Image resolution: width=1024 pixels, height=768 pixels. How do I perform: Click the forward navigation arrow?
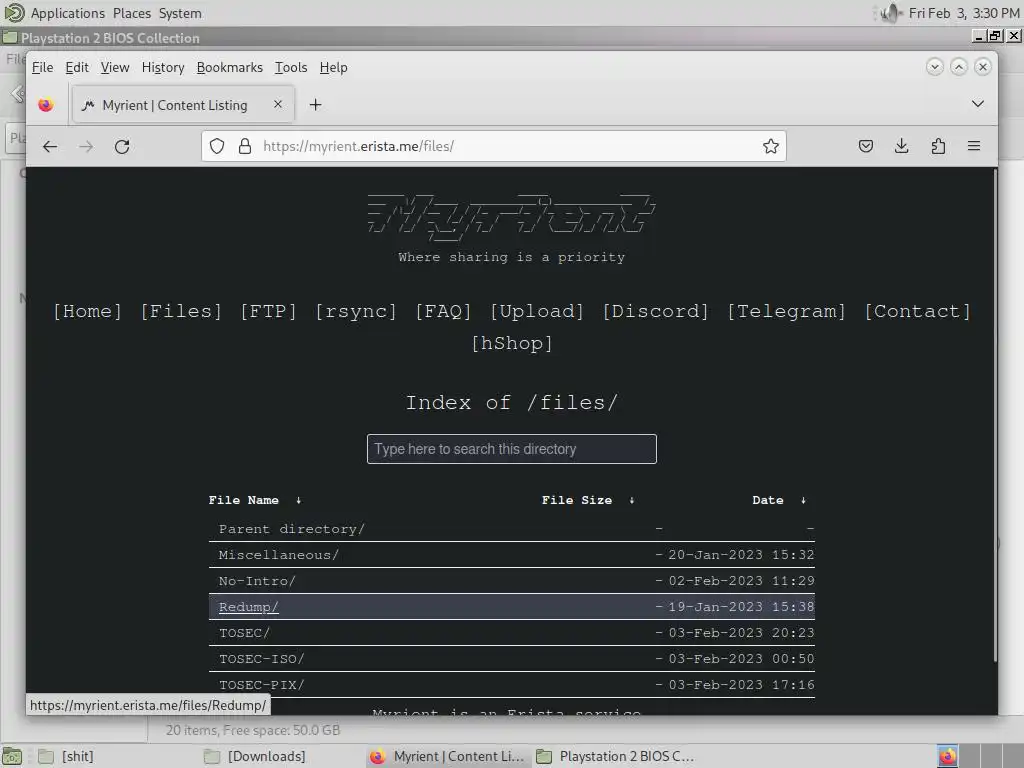(86, 146)
